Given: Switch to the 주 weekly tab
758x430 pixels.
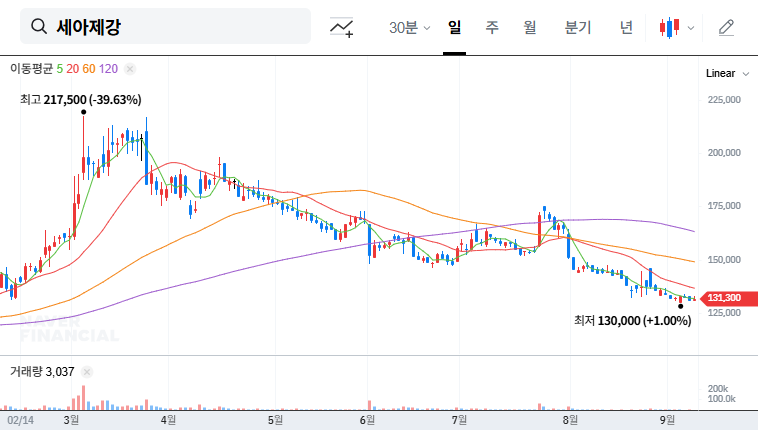Looking at the screenshot, I should point(492,27).
